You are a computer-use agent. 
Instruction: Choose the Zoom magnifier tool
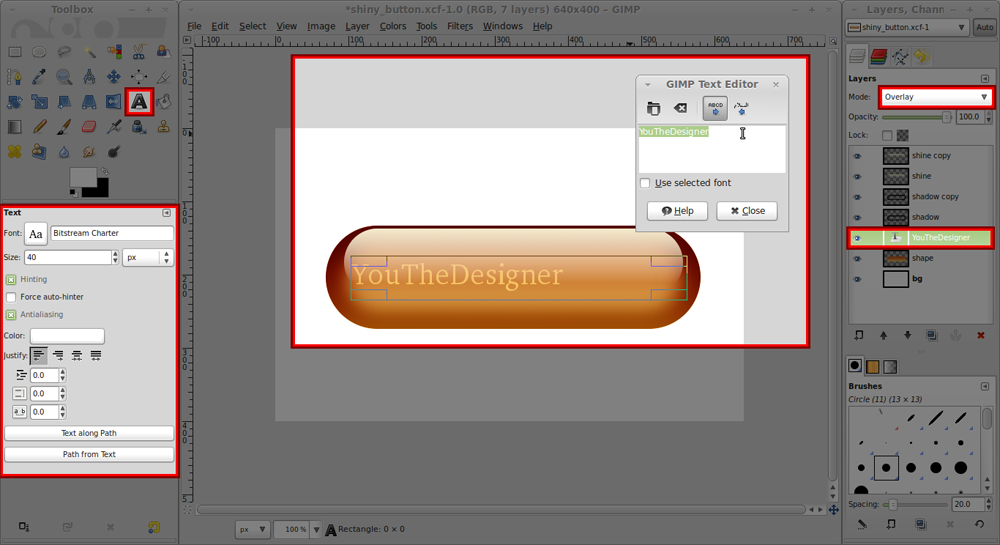64,77
